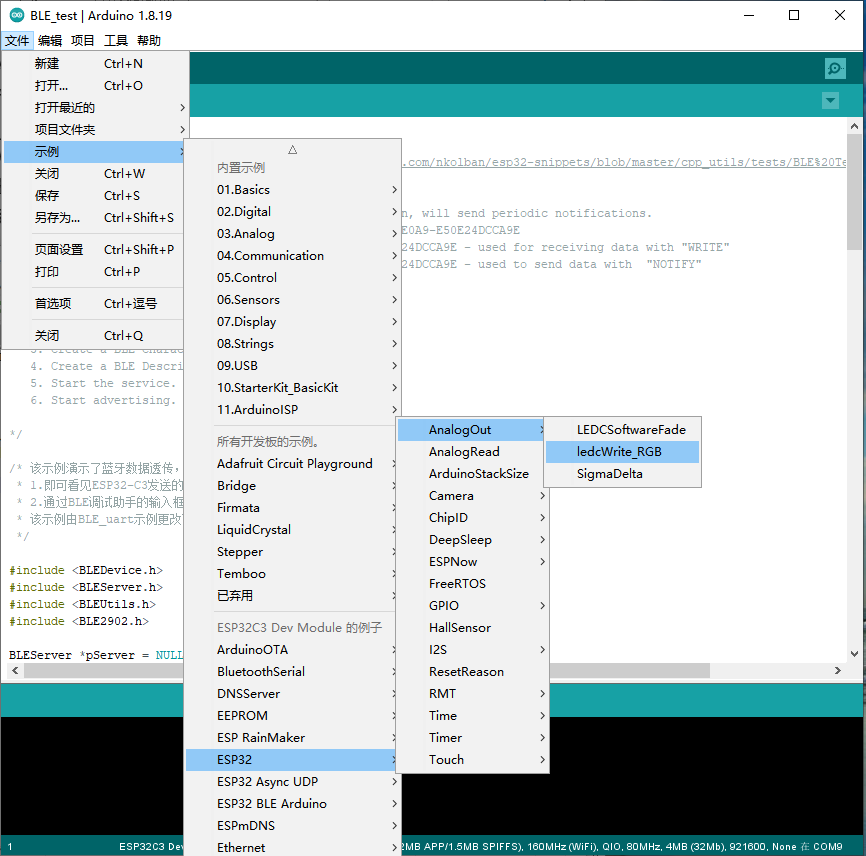Open ArduinoOTA examples
Image resolution: width=866 pixels, height=856 pixels.
click(x=292, y=650)
